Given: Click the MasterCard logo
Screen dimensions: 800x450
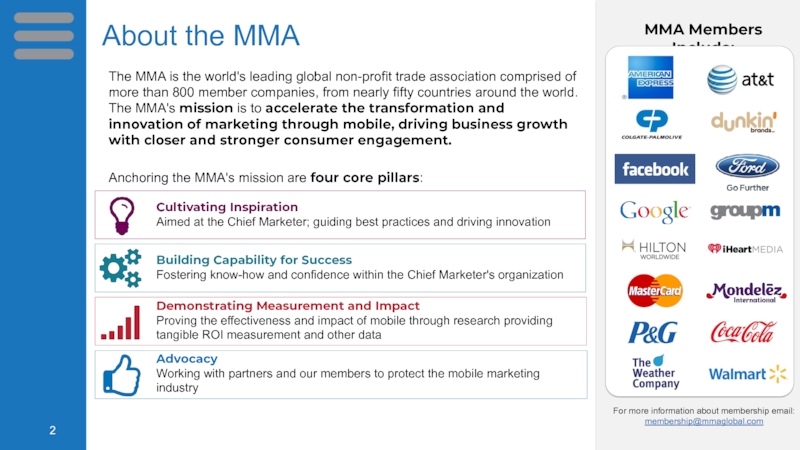Looking at the screenshot, I should click(654, 291).
